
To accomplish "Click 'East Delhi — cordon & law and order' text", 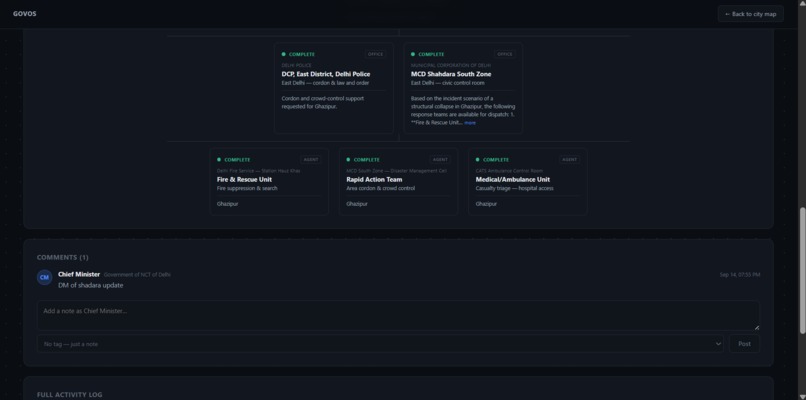I will 325,83.
